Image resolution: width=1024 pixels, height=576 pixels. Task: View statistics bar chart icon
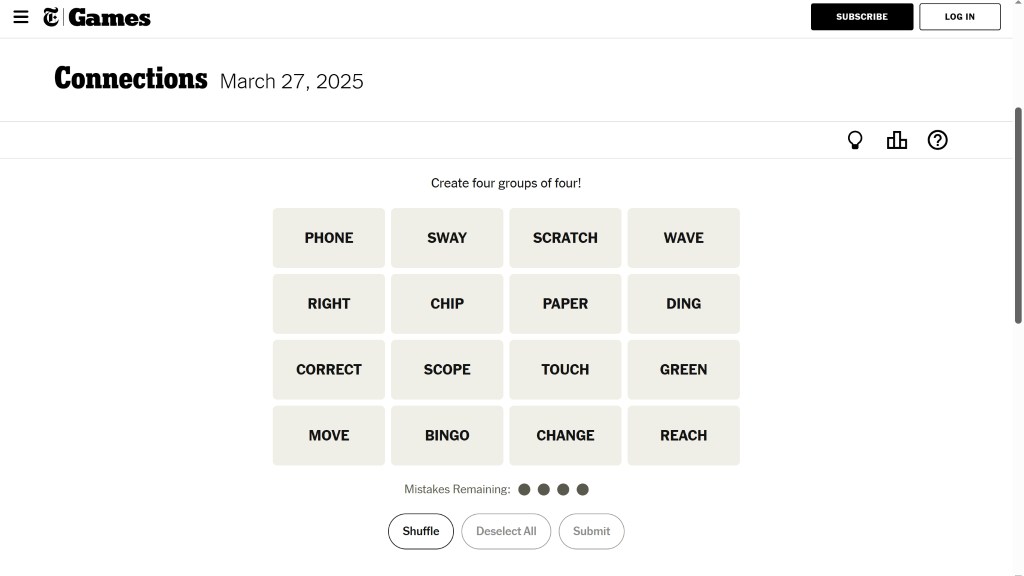[896, 140]
